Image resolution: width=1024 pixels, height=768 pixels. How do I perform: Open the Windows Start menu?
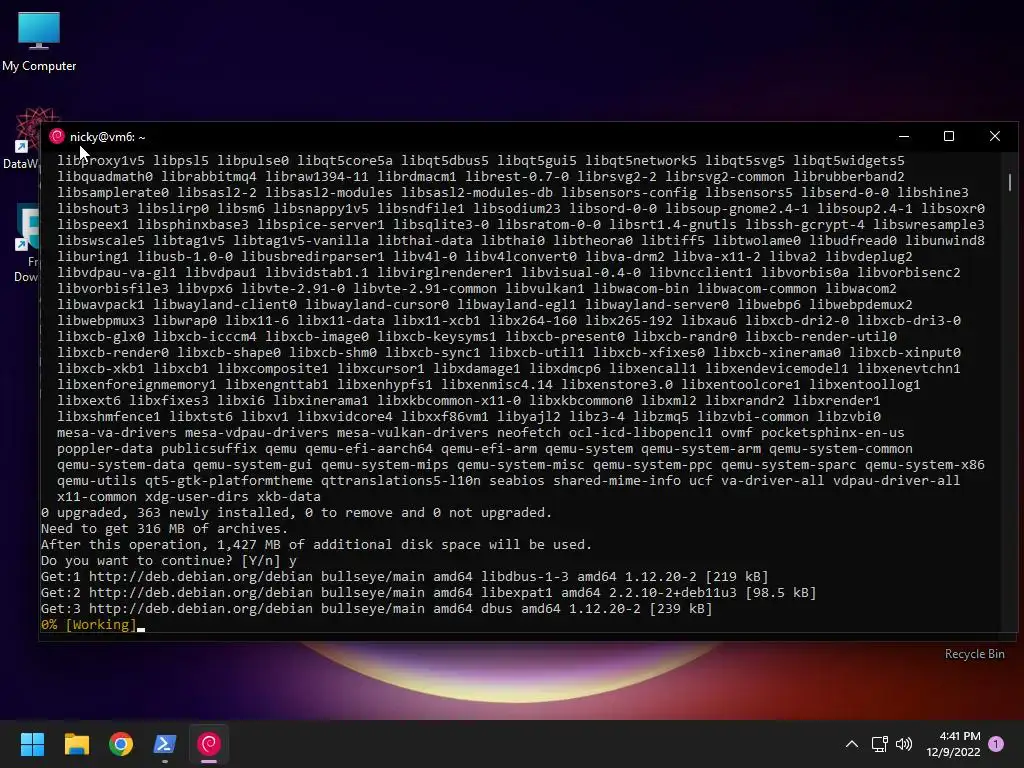[32, 744]
